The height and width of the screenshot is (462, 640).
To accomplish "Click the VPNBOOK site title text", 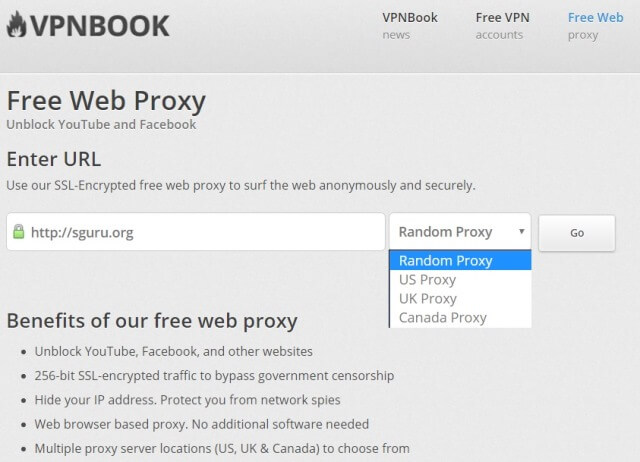I will click(x=100, y=26).
